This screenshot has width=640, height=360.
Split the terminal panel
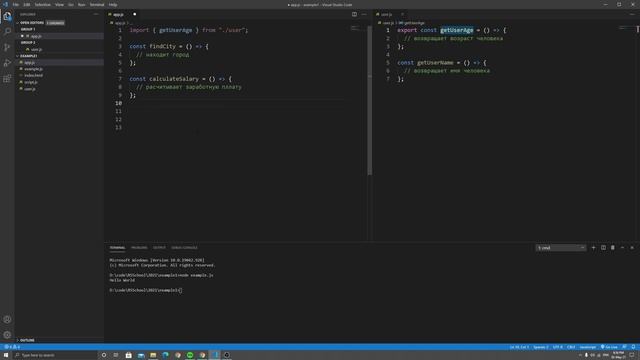coord(603,248)
